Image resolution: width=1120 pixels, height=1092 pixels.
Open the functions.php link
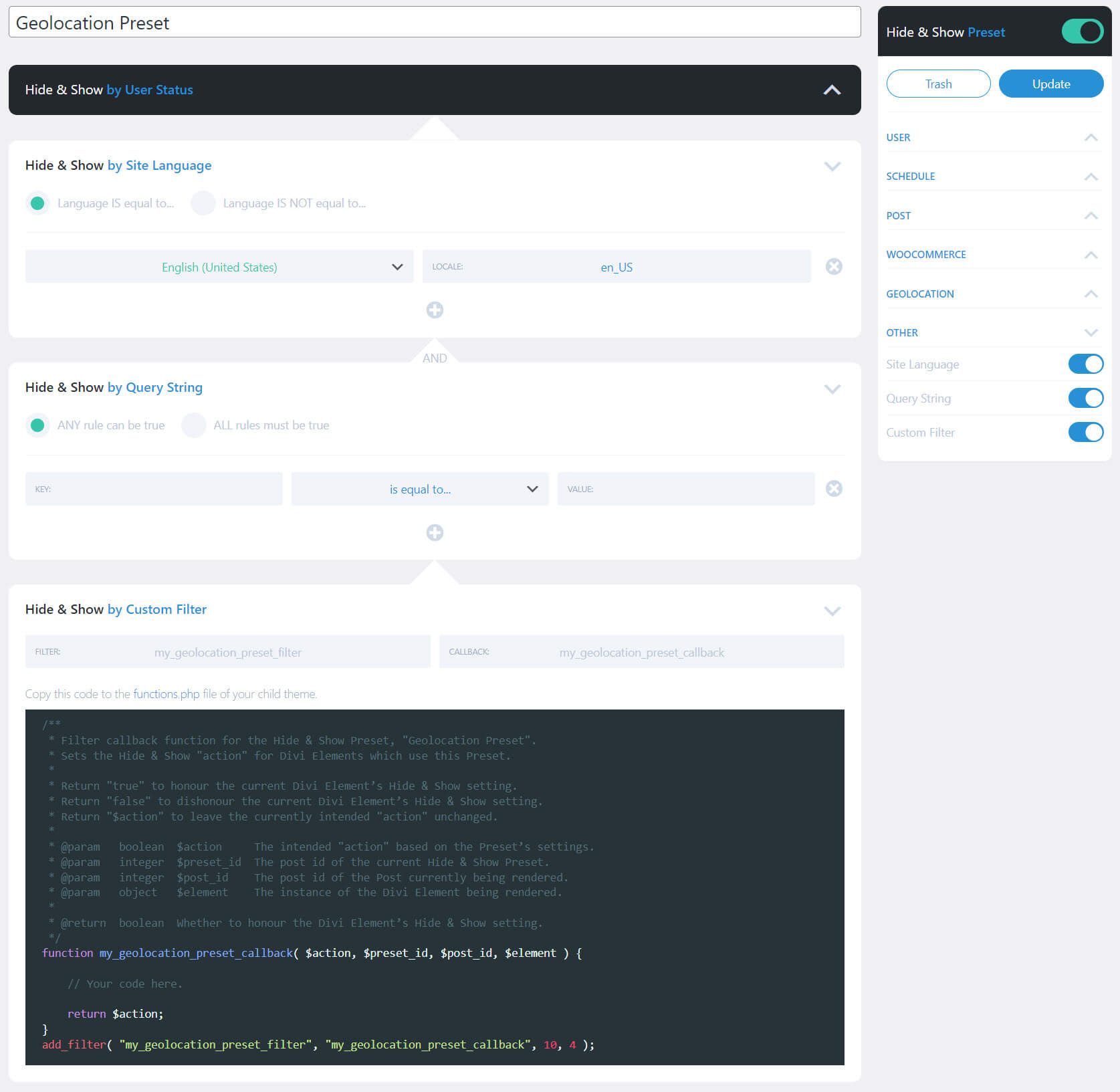click(x=165, y=693)
